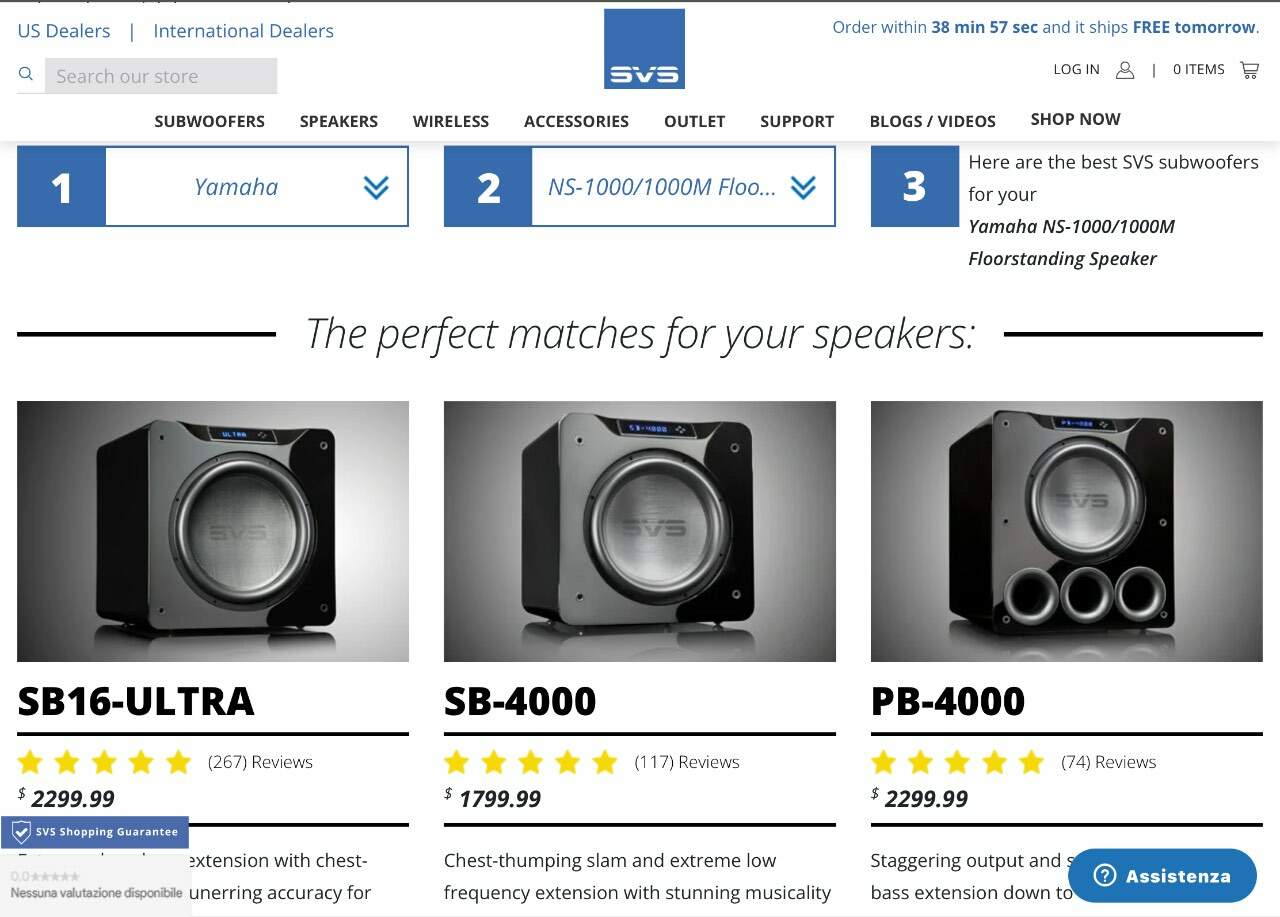
Task: Open the SPEAKERS menu
Action: point(339,121)
